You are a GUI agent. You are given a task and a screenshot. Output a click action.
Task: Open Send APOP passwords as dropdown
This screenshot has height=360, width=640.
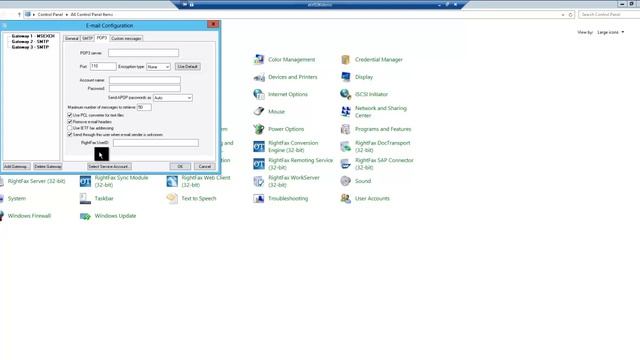click(173, 98)
